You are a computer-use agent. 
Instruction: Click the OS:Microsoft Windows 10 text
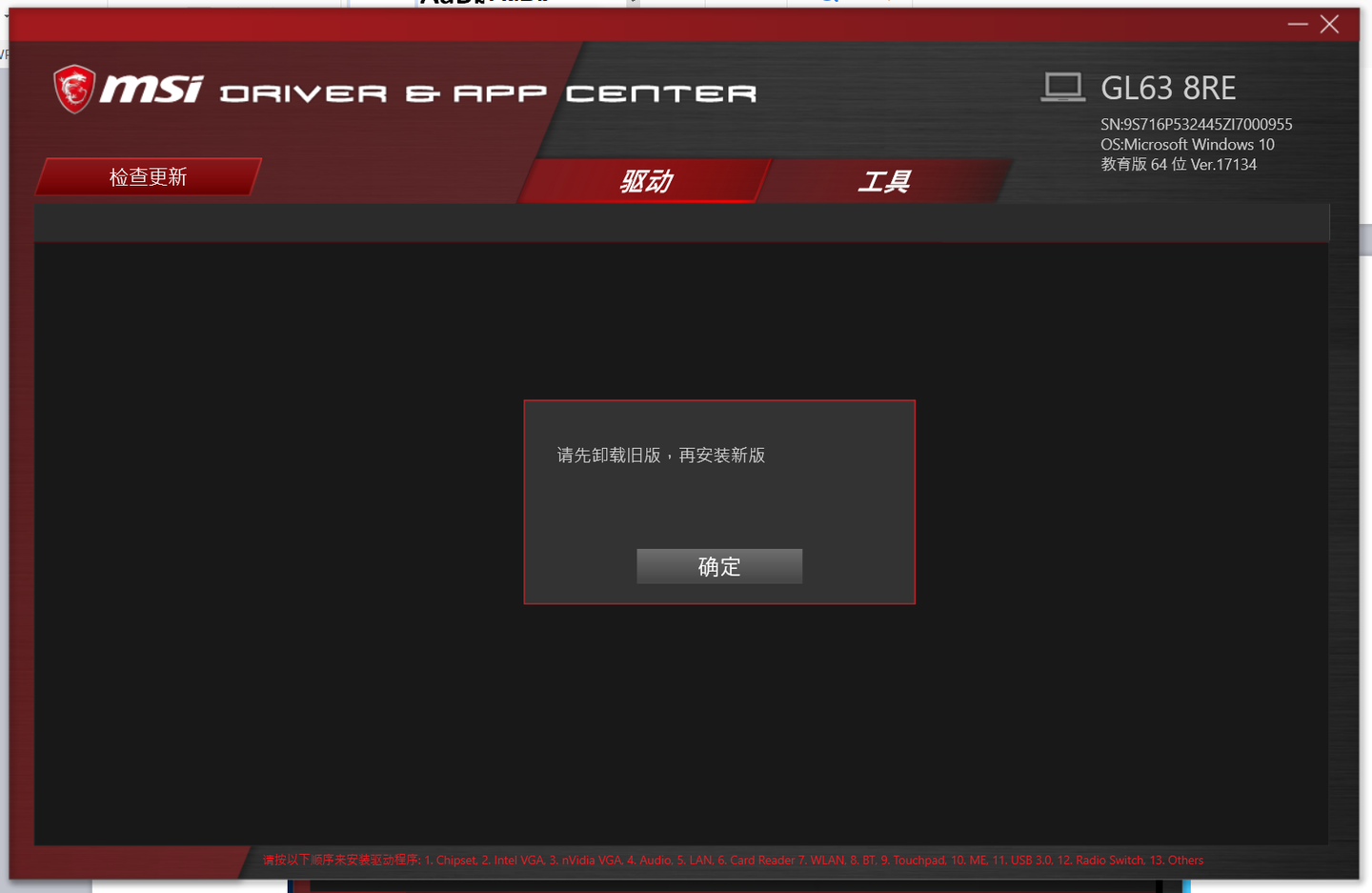coord(1187,144)
